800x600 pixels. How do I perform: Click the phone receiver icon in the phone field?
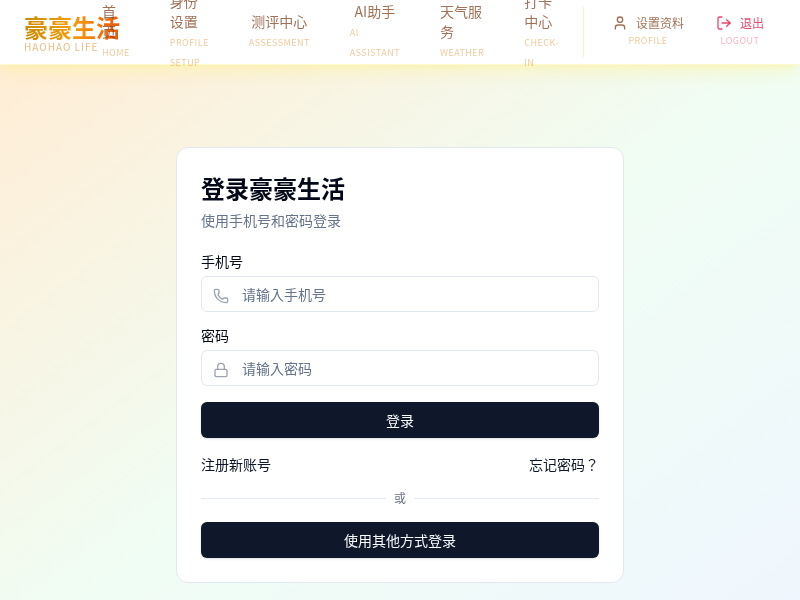click(221, 294)
